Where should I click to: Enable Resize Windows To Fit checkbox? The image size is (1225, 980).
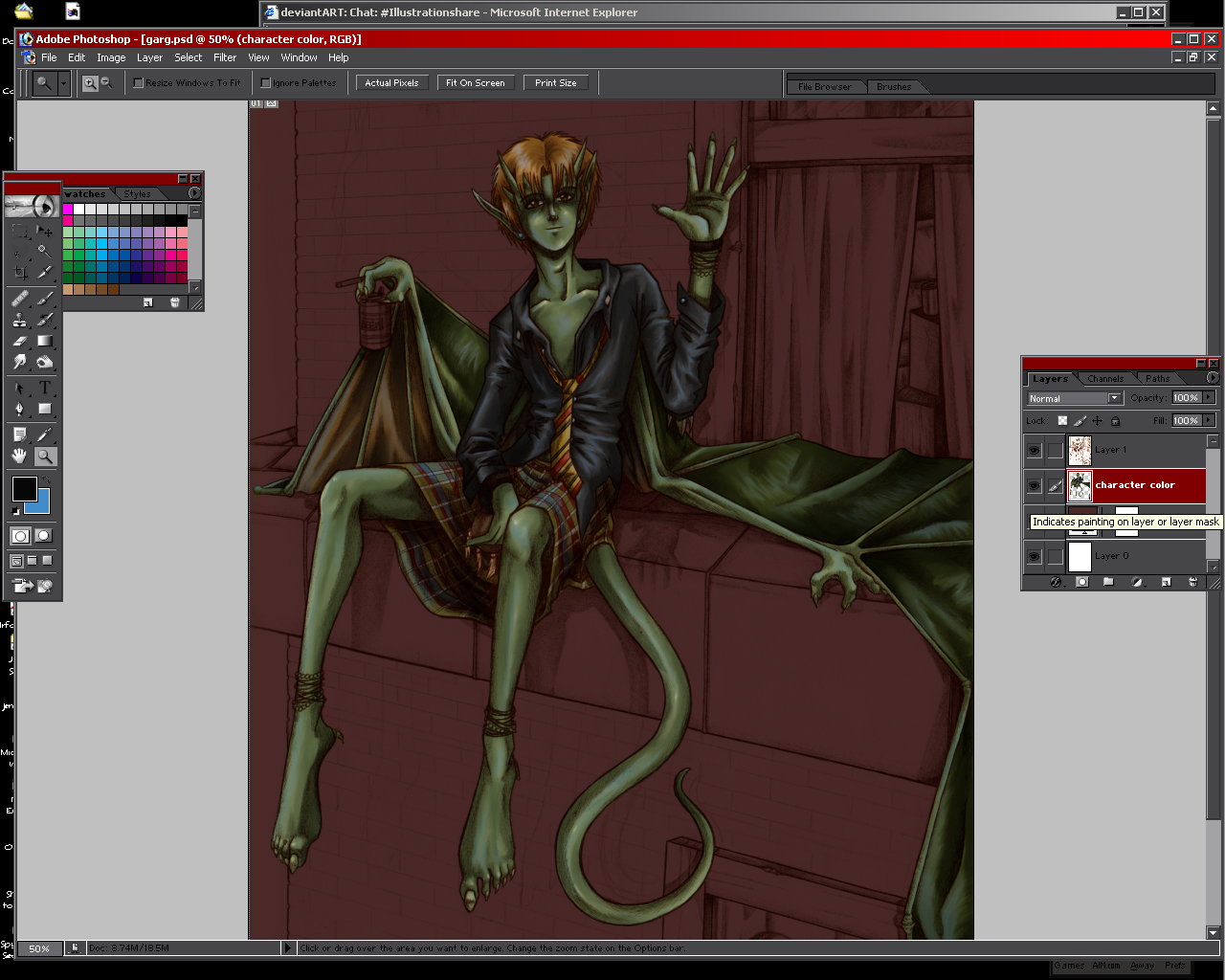[139, 83]
